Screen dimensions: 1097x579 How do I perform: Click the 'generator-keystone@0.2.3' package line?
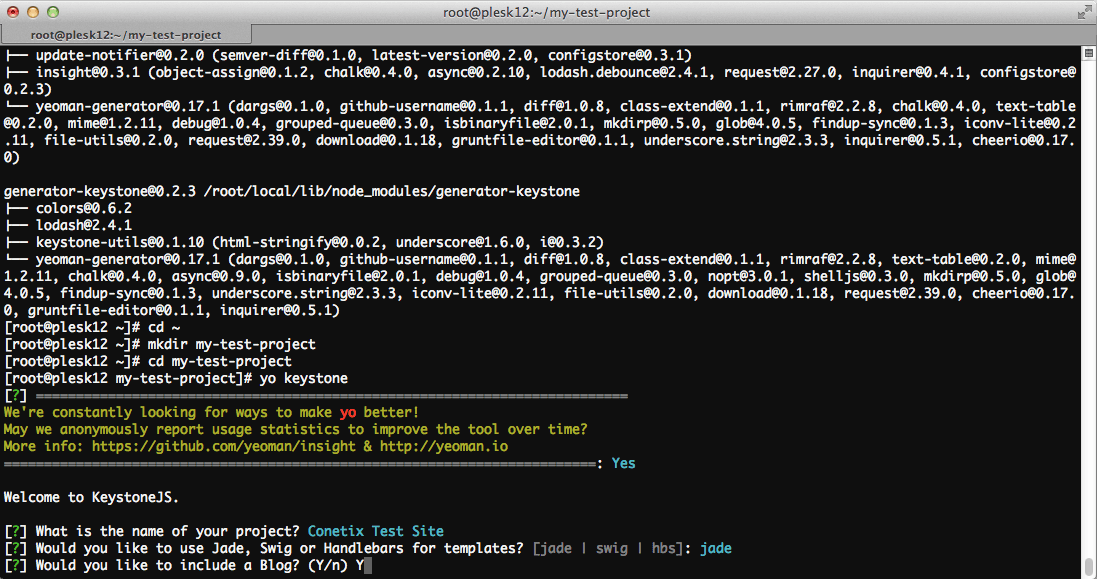pyautogui.click(x=292, y=191)
